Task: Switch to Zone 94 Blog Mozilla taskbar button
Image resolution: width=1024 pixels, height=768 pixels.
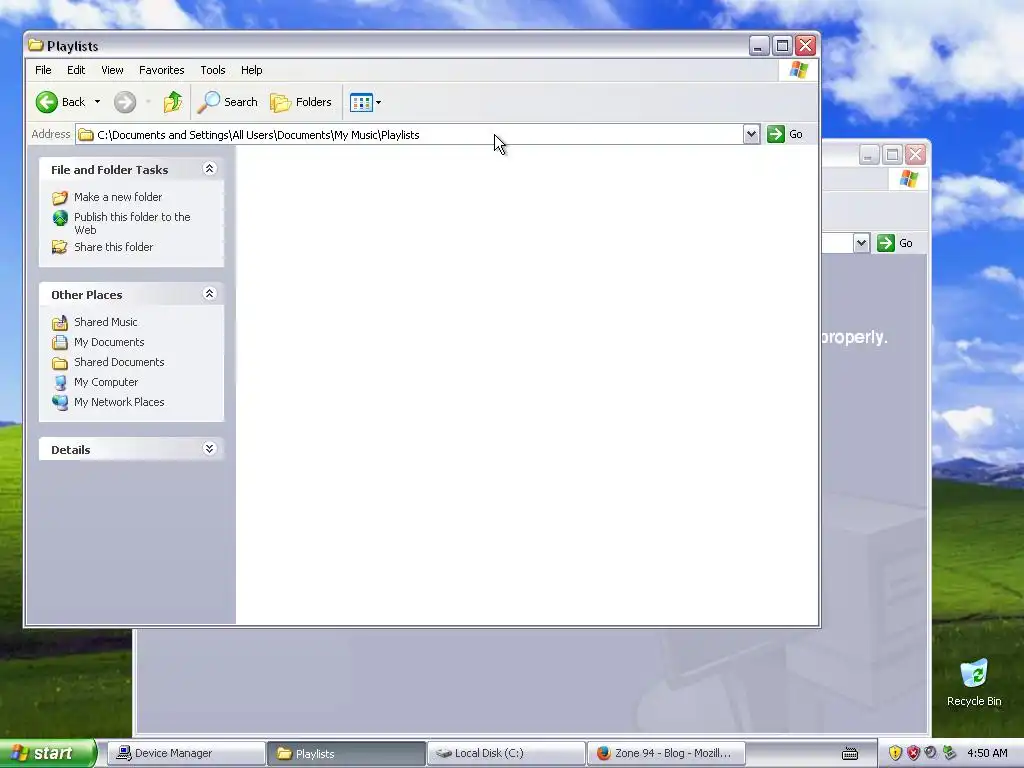Action: pyautogui.click(x=666, y=754)
